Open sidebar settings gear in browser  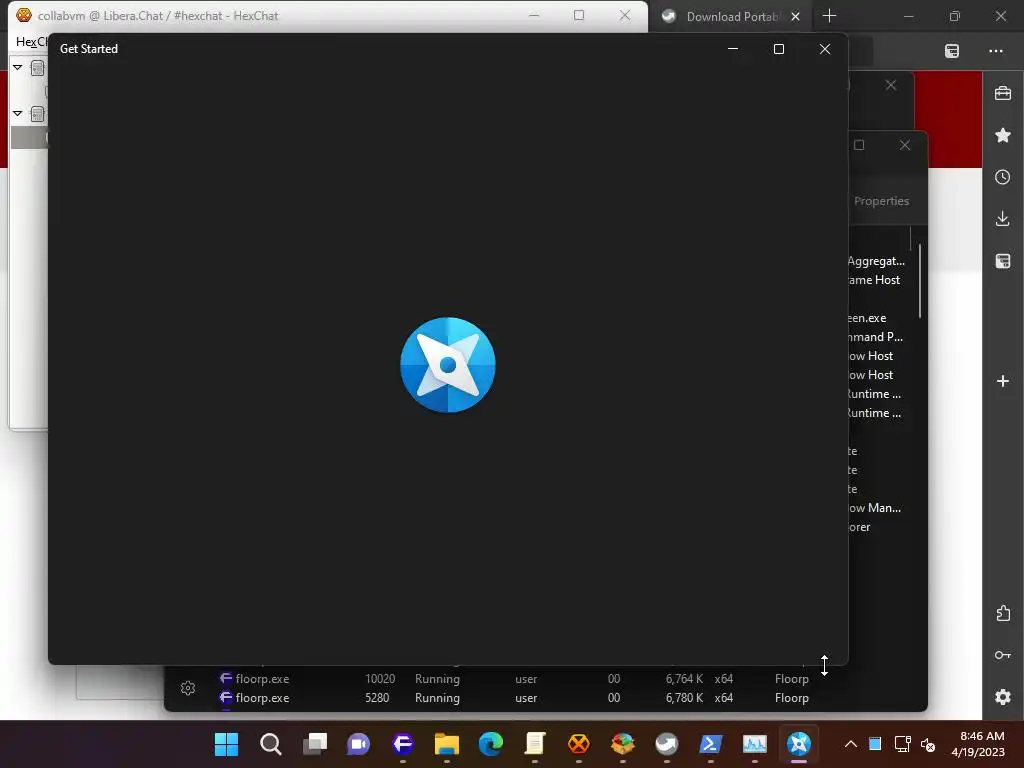coord(1002,697)
